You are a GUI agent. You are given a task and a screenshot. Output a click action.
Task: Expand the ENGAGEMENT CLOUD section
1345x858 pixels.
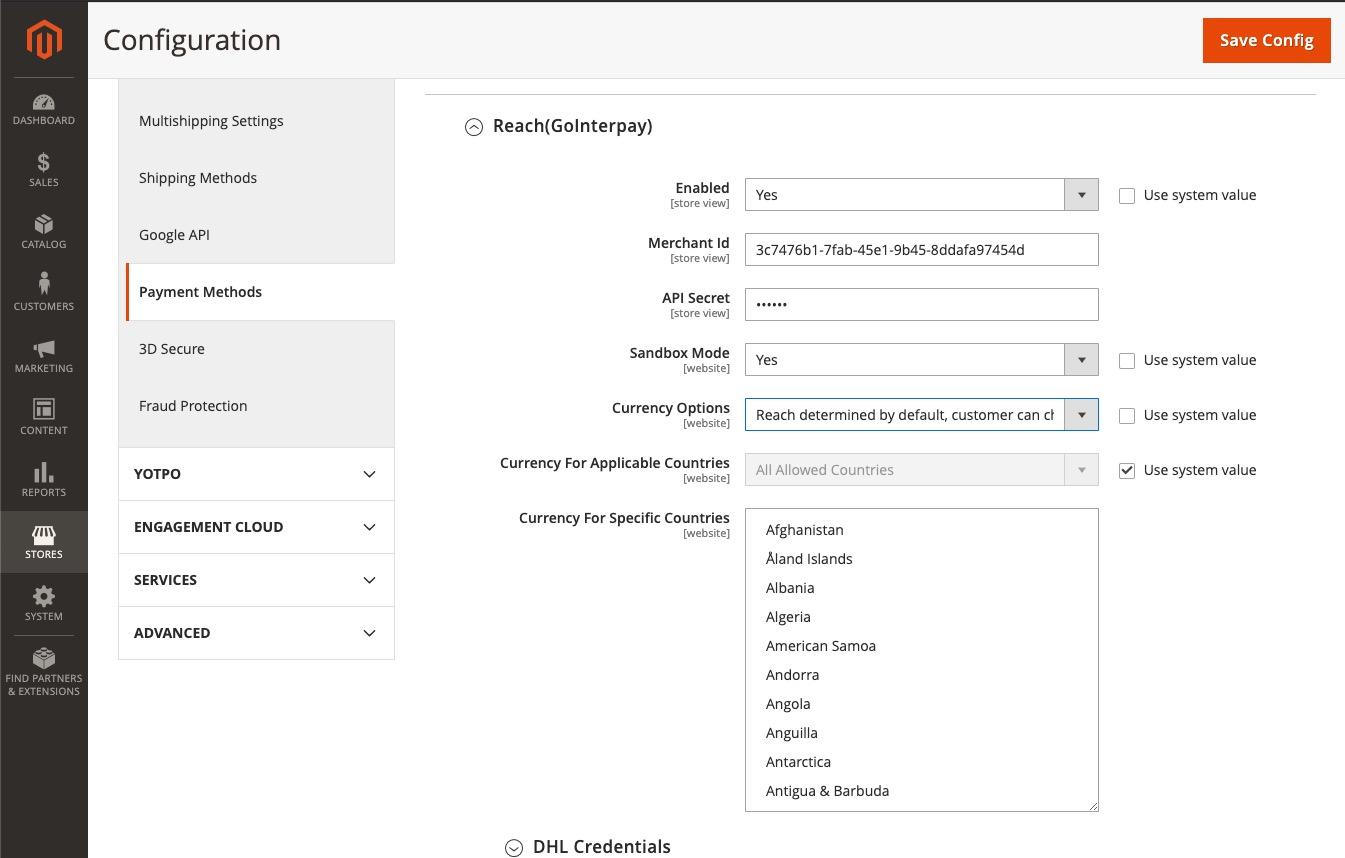tap(256, 527)
